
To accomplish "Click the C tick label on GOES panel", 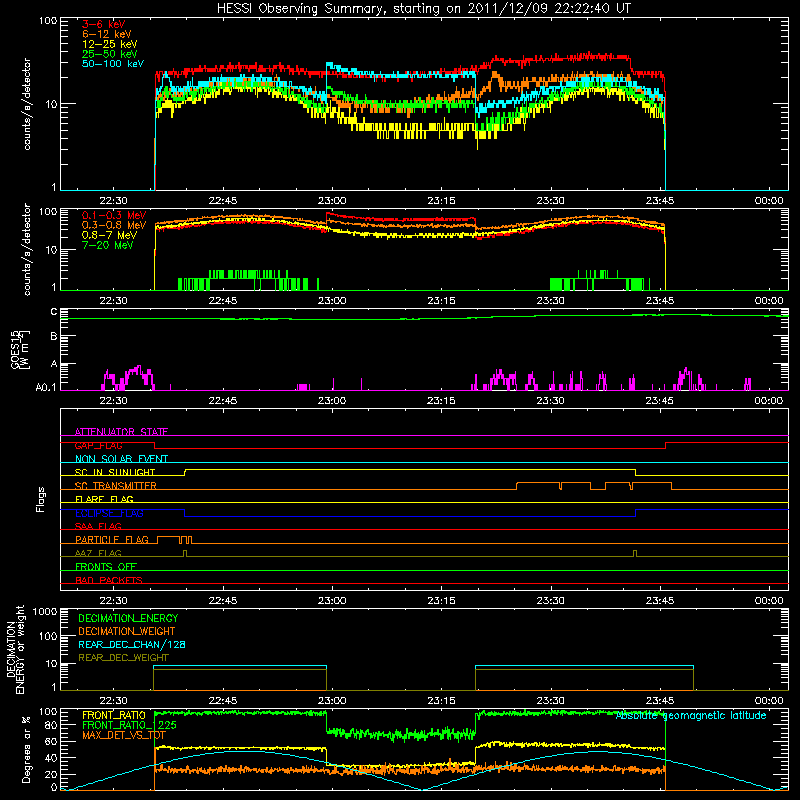I will [x=54, y=312].
